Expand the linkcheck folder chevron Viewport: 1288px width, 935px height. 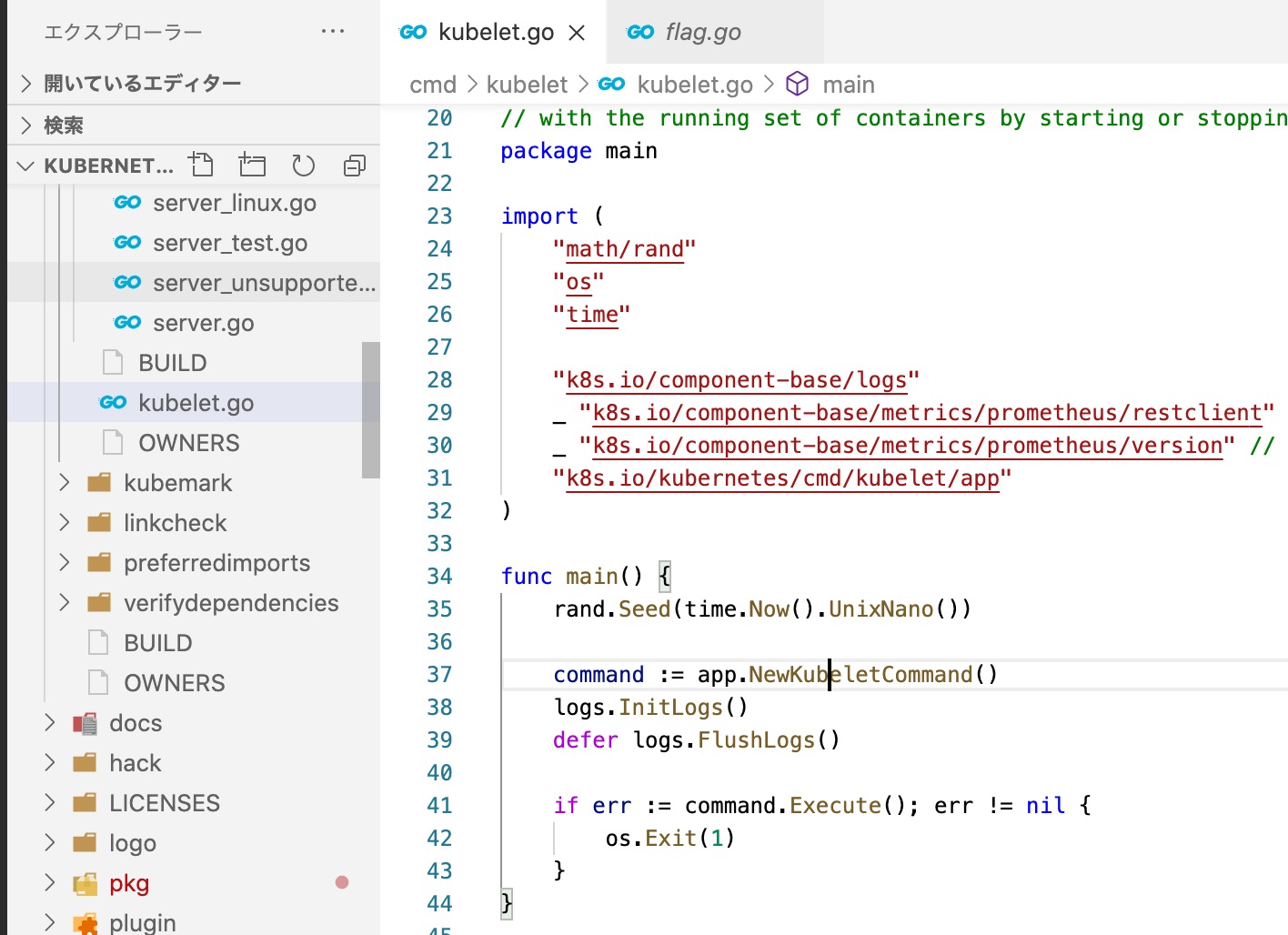pyautogui.click(x=65, y=522)
